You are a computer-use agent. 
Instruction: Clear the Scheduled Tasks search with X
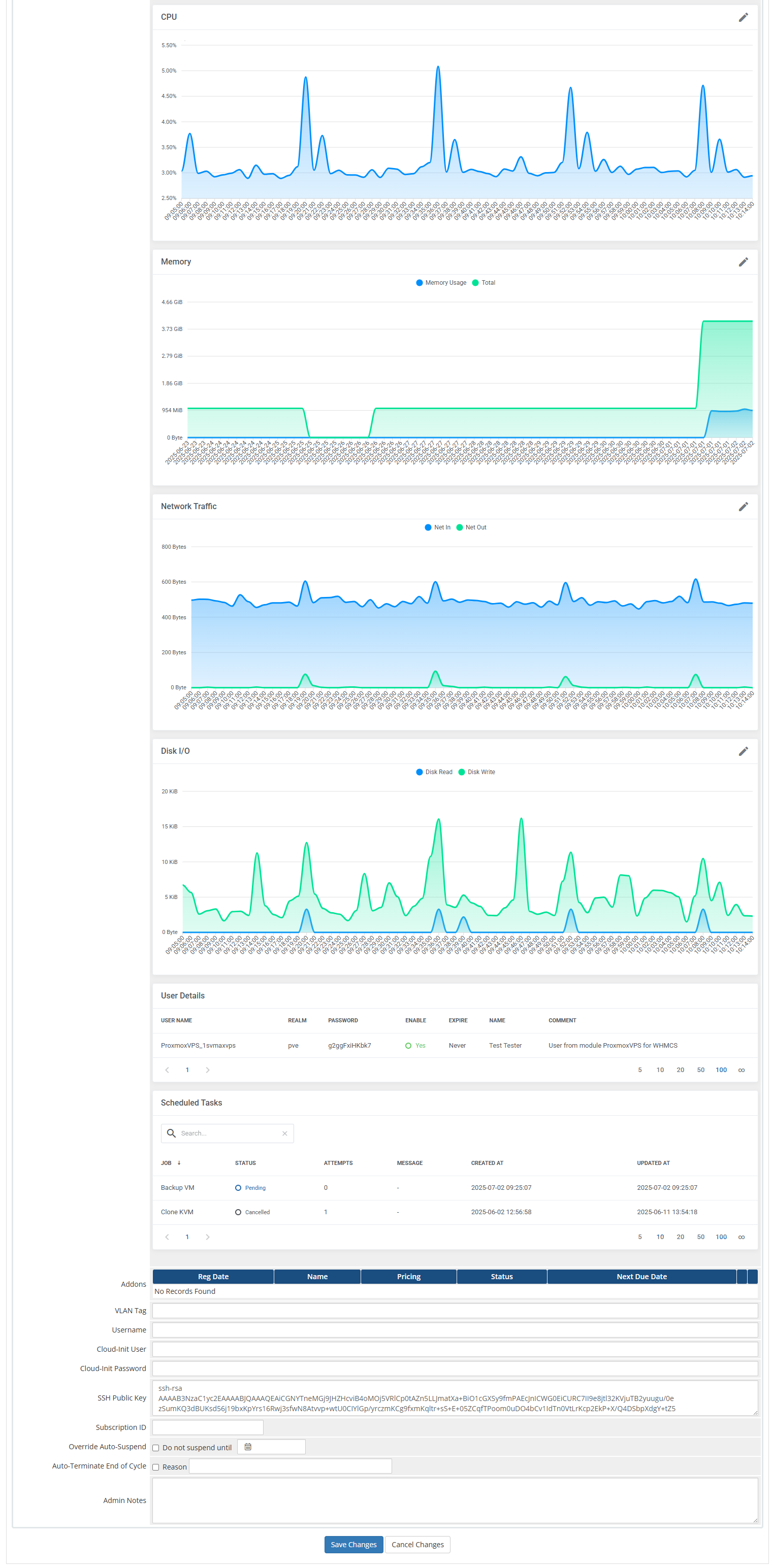click(x=284, y=1133)
